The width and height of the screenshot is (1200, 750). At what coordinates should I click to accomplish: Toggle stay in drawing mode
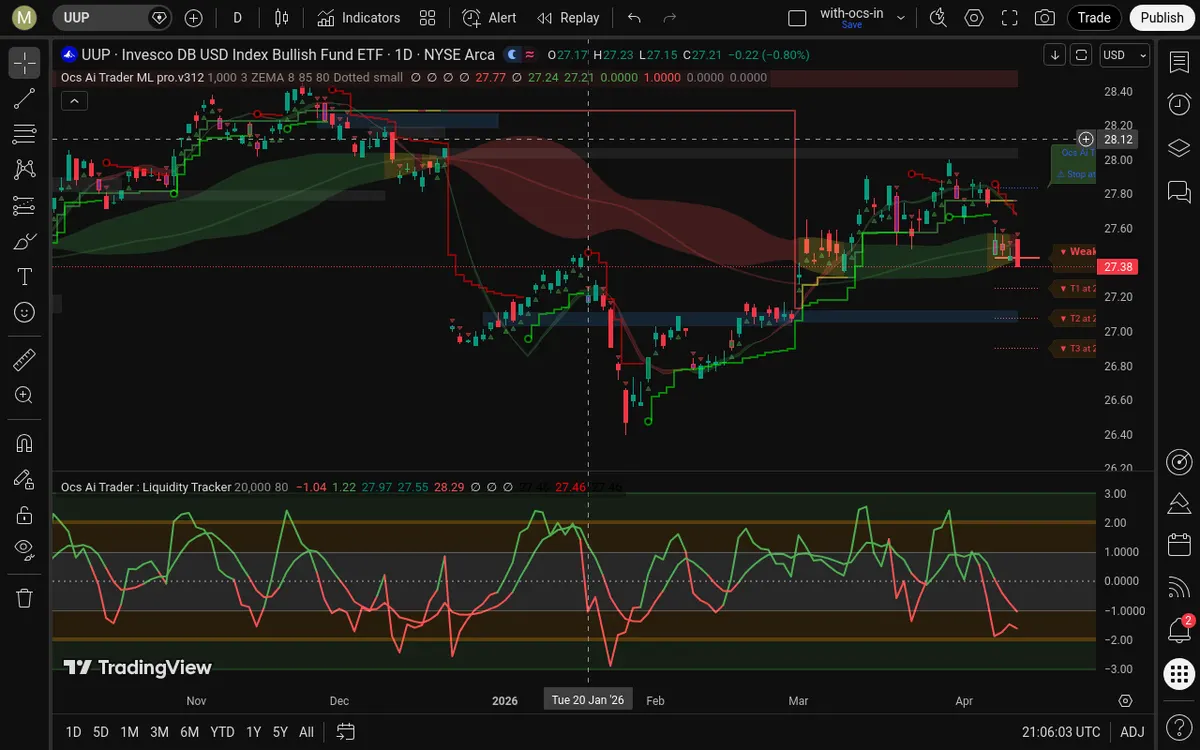point(25,479)
